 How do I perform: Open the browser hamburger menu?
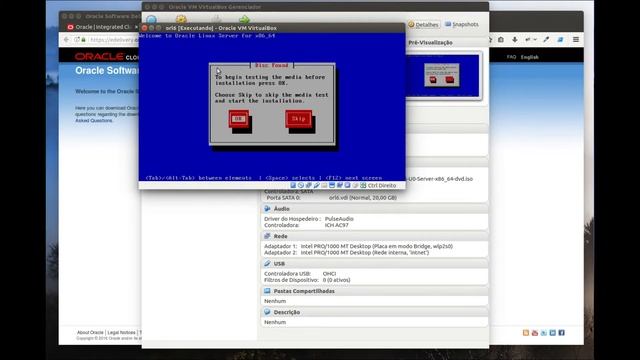[576, 40]
